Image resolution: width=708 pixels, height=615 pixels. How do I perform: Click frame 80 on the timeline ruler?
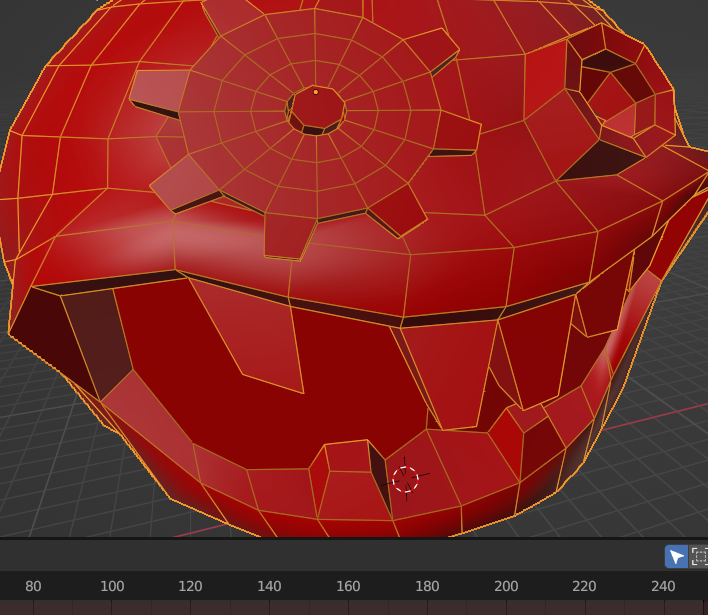pyautogui.click(x=33, y=586)
